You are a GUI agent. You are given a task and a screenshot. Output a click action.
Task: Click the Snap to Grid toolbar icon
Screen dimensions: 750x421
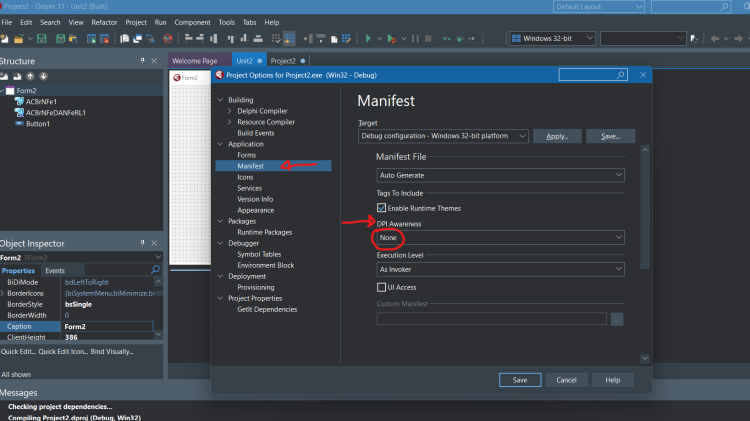289,39
